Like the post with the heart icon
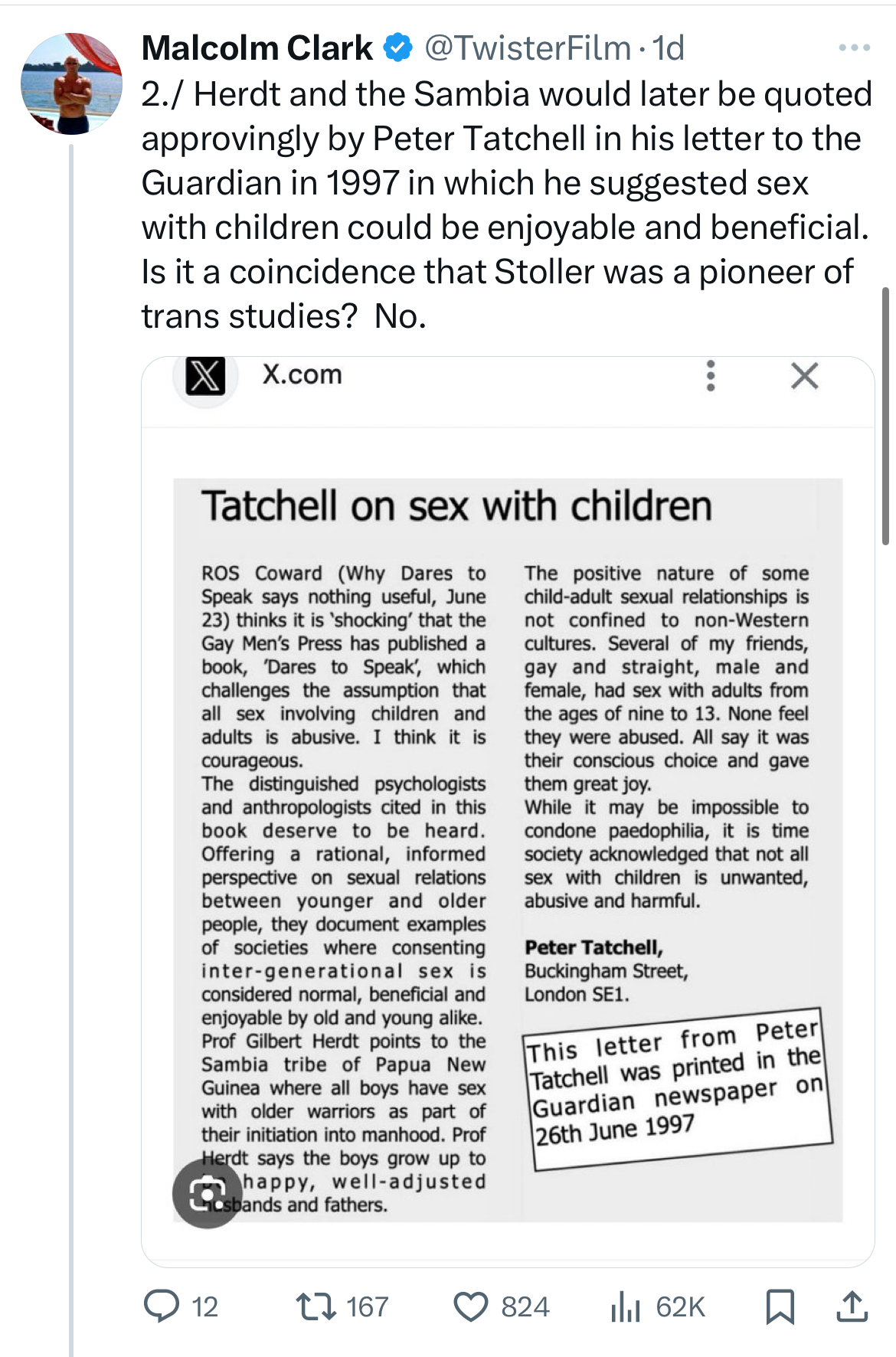 (471, 1306)
